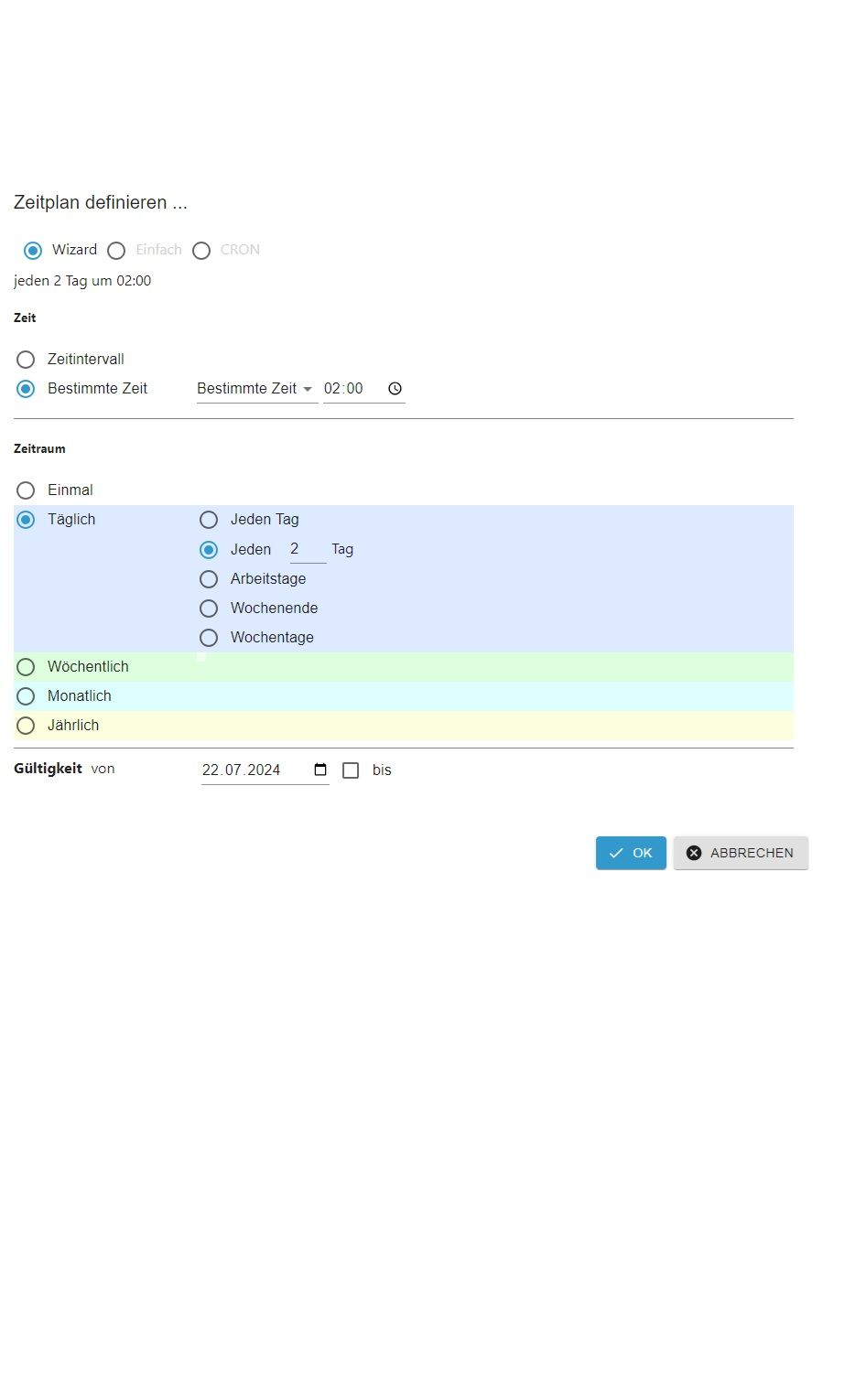866x1400 pixels.
Task: Select the Wöchentlich period option
Action: (x=26, y=667)
